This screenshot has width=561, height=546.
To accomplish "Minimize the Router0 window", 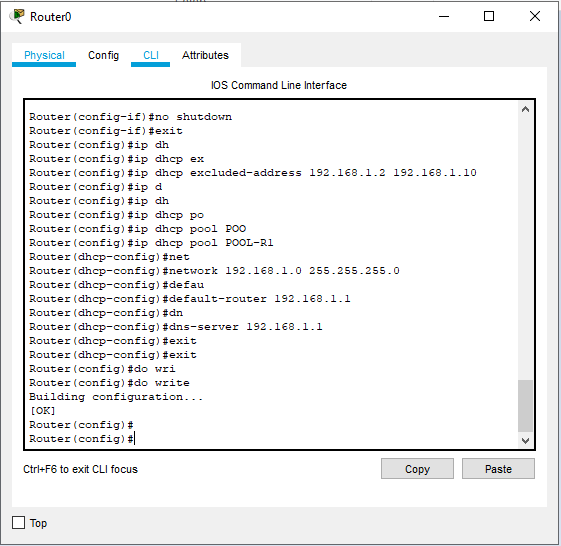I will pyautogui.click(x=444, y=16).
